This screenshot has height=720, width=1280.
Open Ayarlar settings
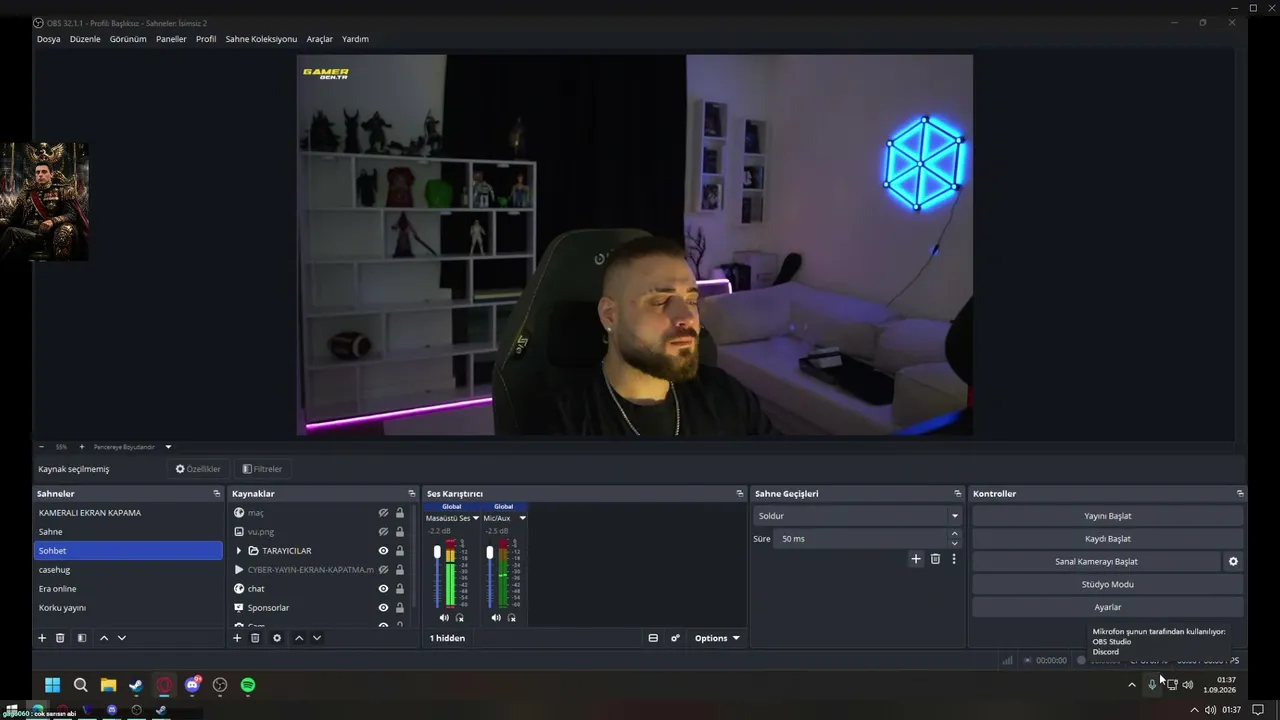[1108, 607]
